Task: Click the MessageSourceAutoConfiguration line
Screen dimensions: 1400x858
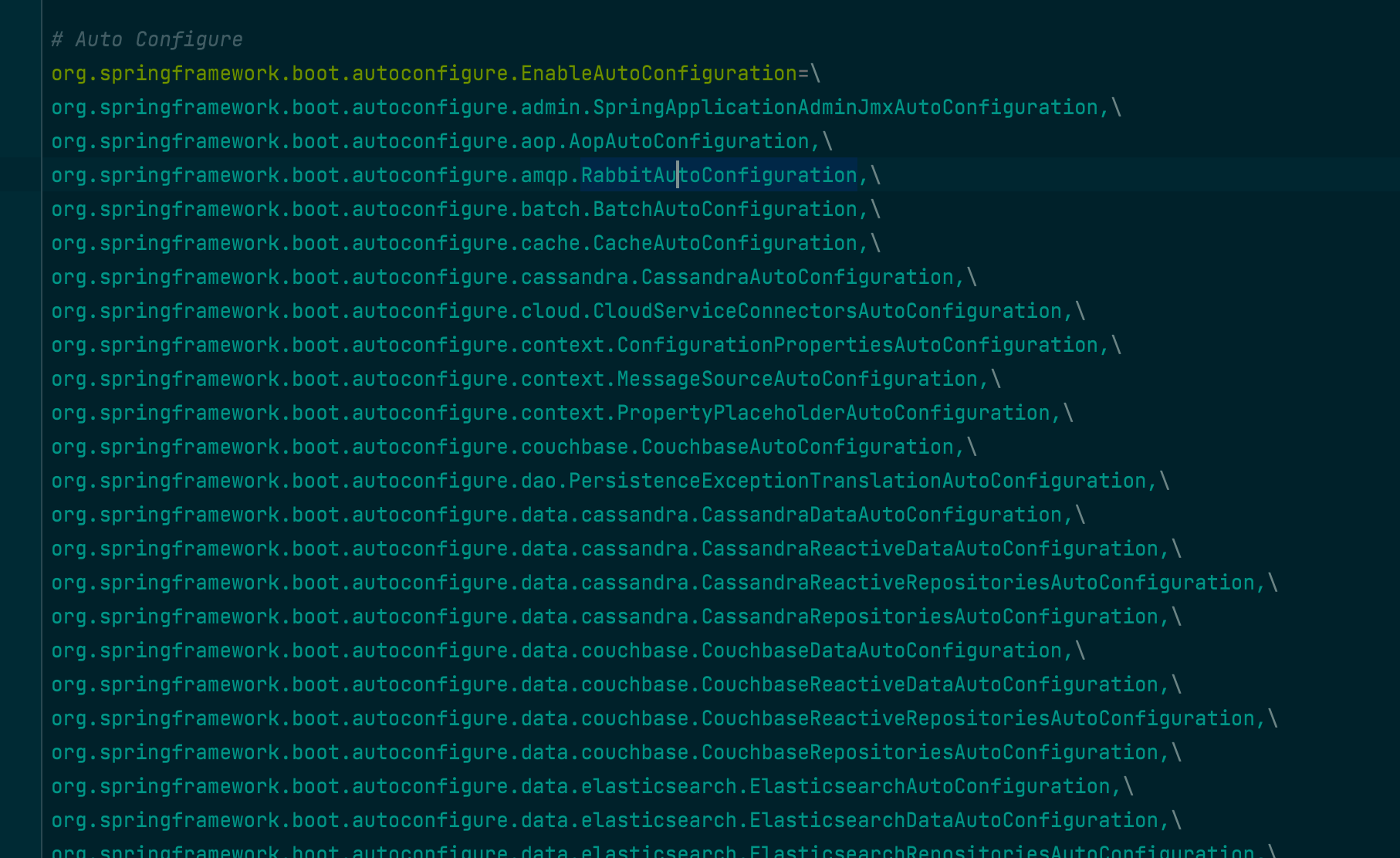Action: [526, 379]
